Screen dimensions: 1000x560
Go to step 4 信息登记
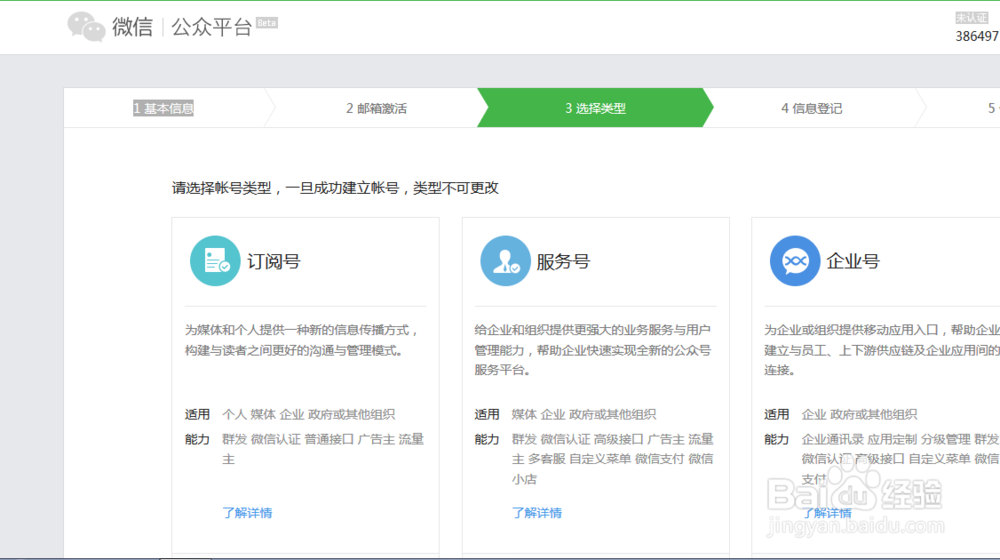(812, 108)
